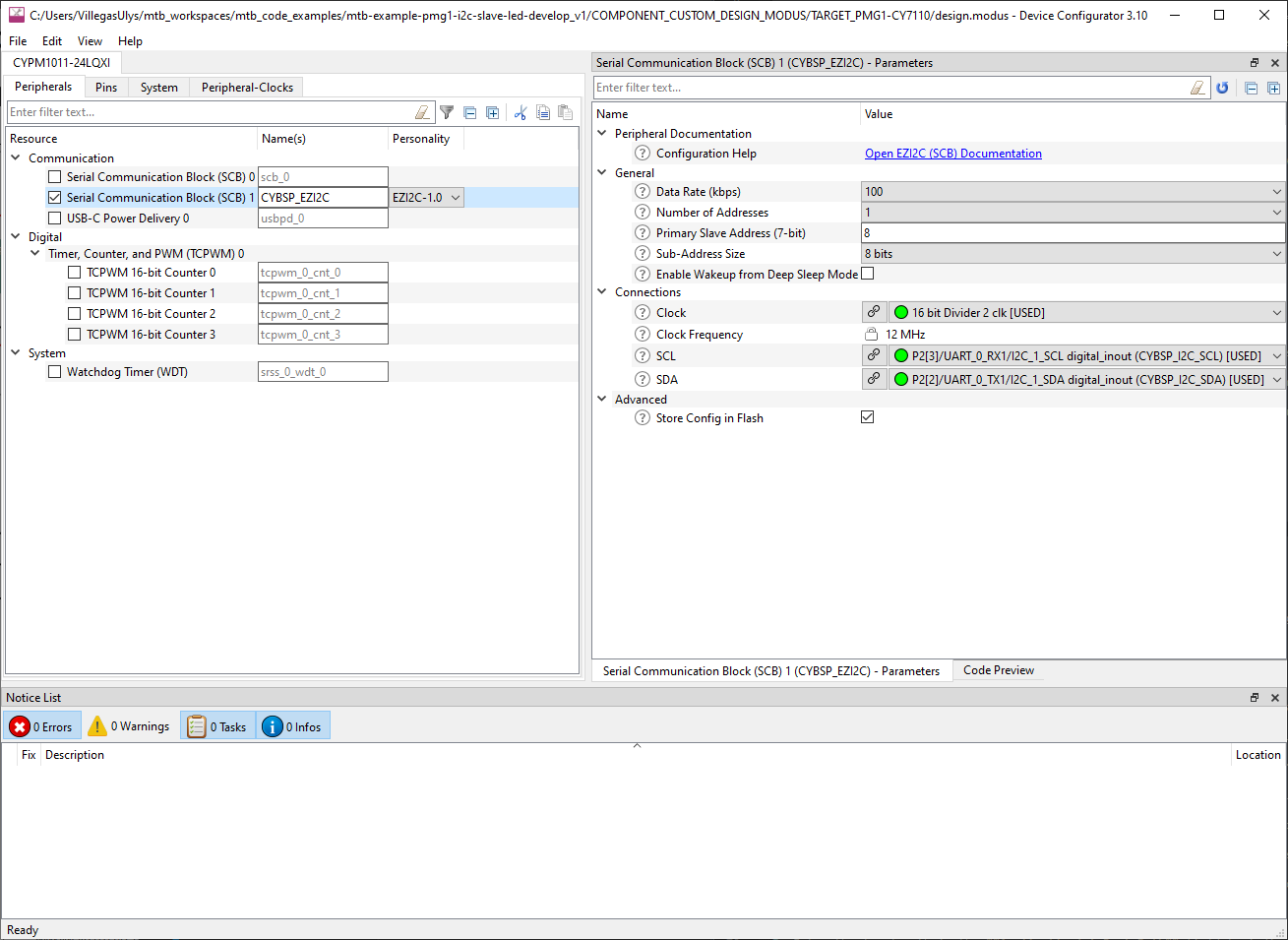Open EZI2C (SCB) Documentation link
The width and height of the screenshot is (1288, 940).
coord(953,154)
